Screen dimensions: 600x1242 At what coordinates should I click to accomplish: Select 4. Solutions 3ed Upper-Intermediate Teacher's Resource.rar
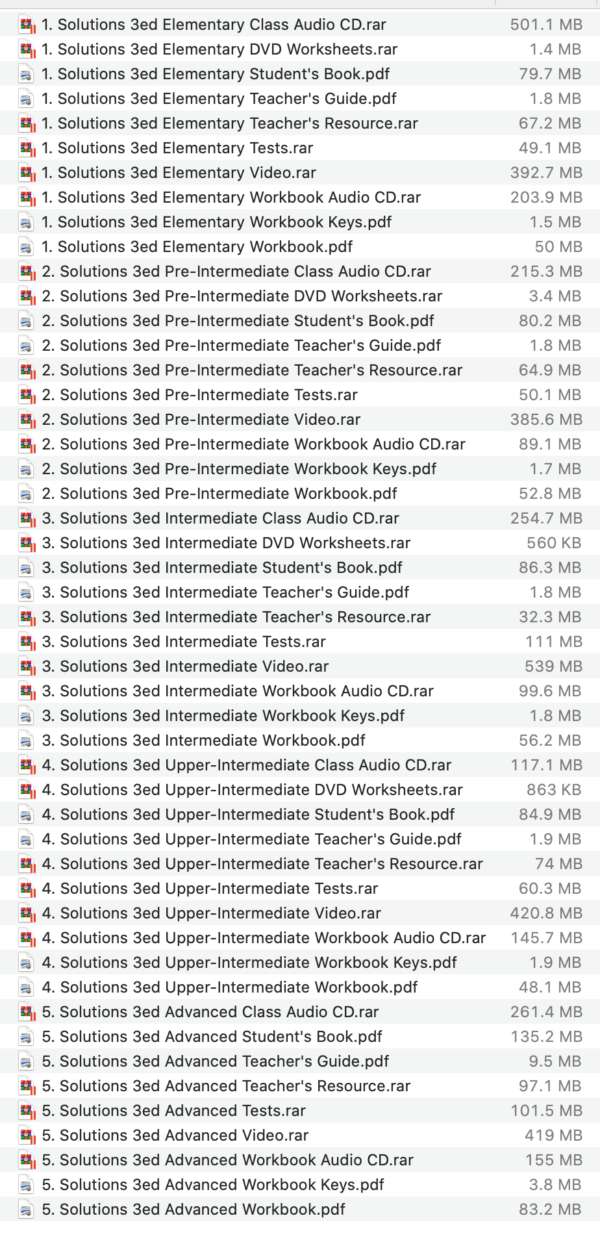[262, 863]
